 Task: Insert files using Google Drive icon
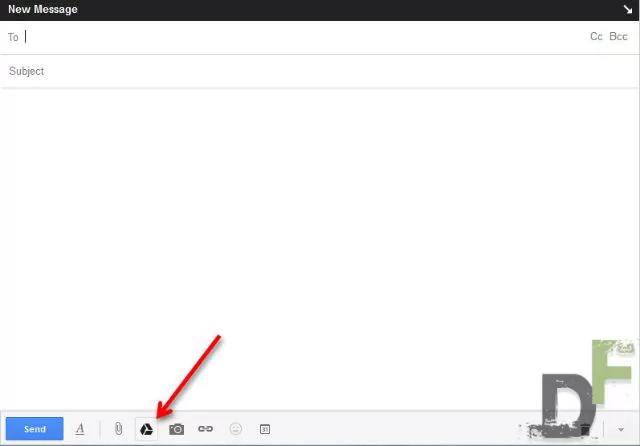(146, 429)
